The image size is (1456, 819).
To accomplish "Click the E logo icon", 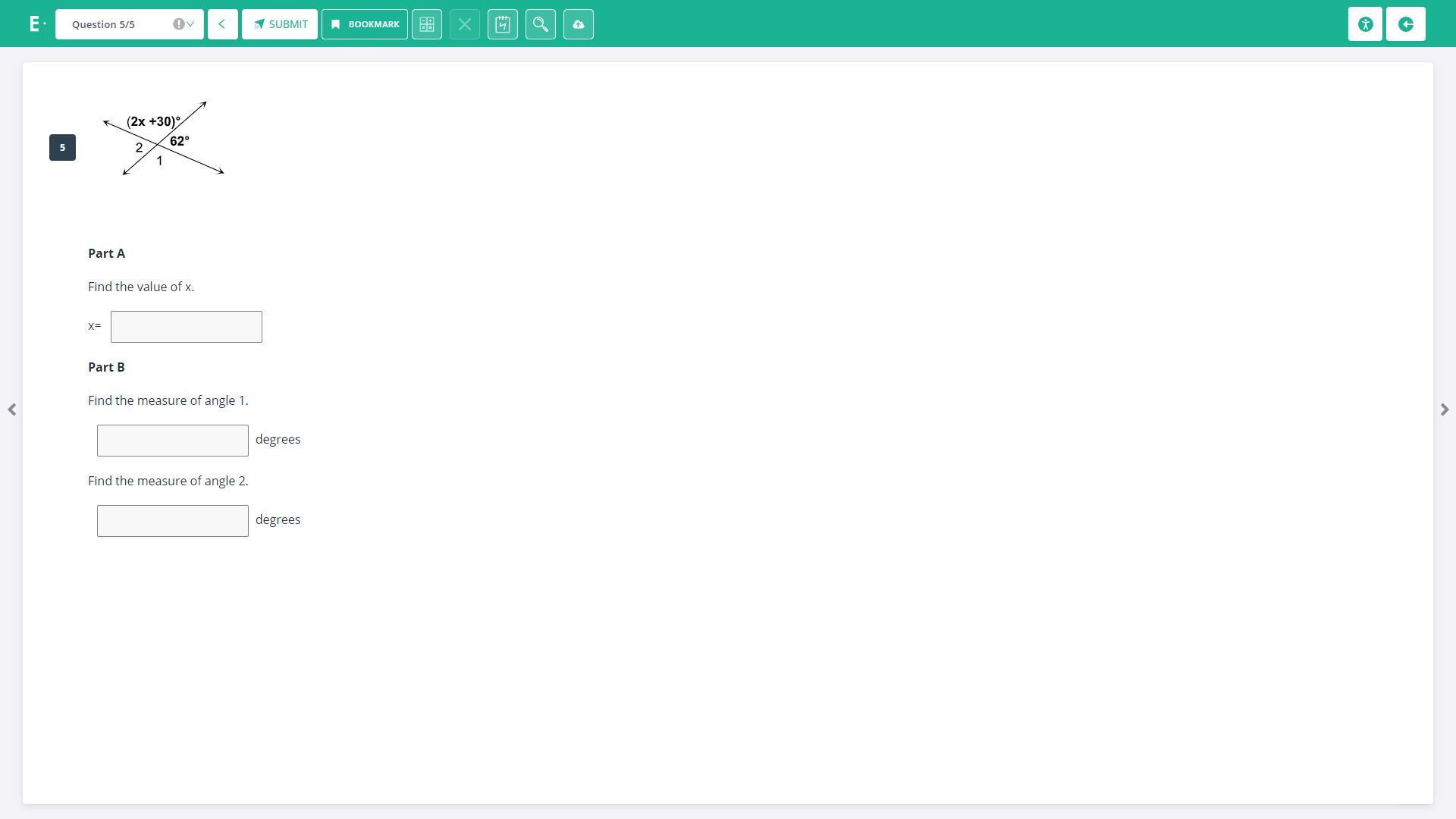I will point(35,24).
